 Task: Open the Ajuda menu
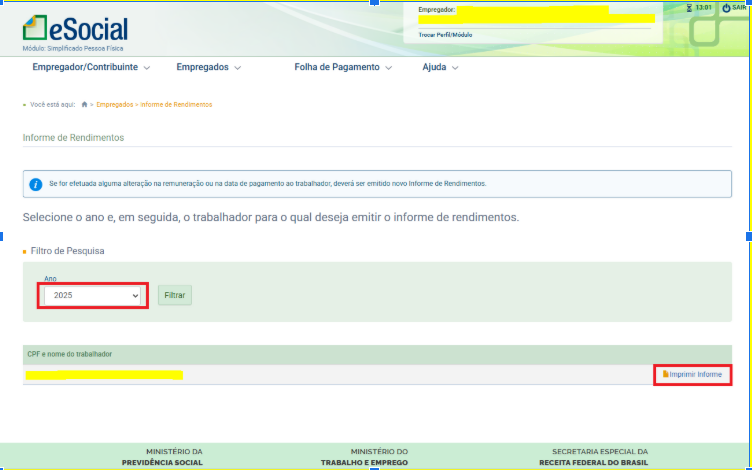coord(440,68)
